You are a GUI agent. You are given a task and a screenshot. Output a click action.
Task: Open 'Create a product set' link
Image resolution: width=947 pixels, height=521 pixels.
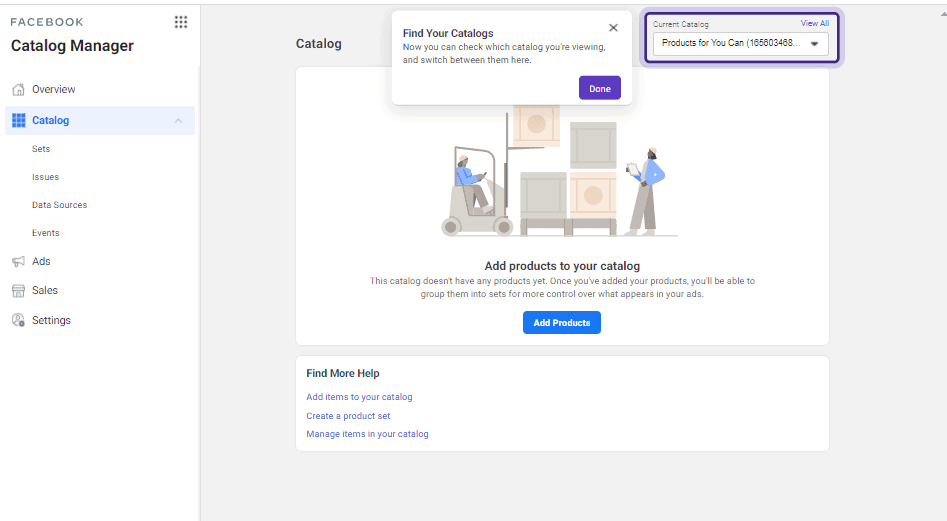348,416
